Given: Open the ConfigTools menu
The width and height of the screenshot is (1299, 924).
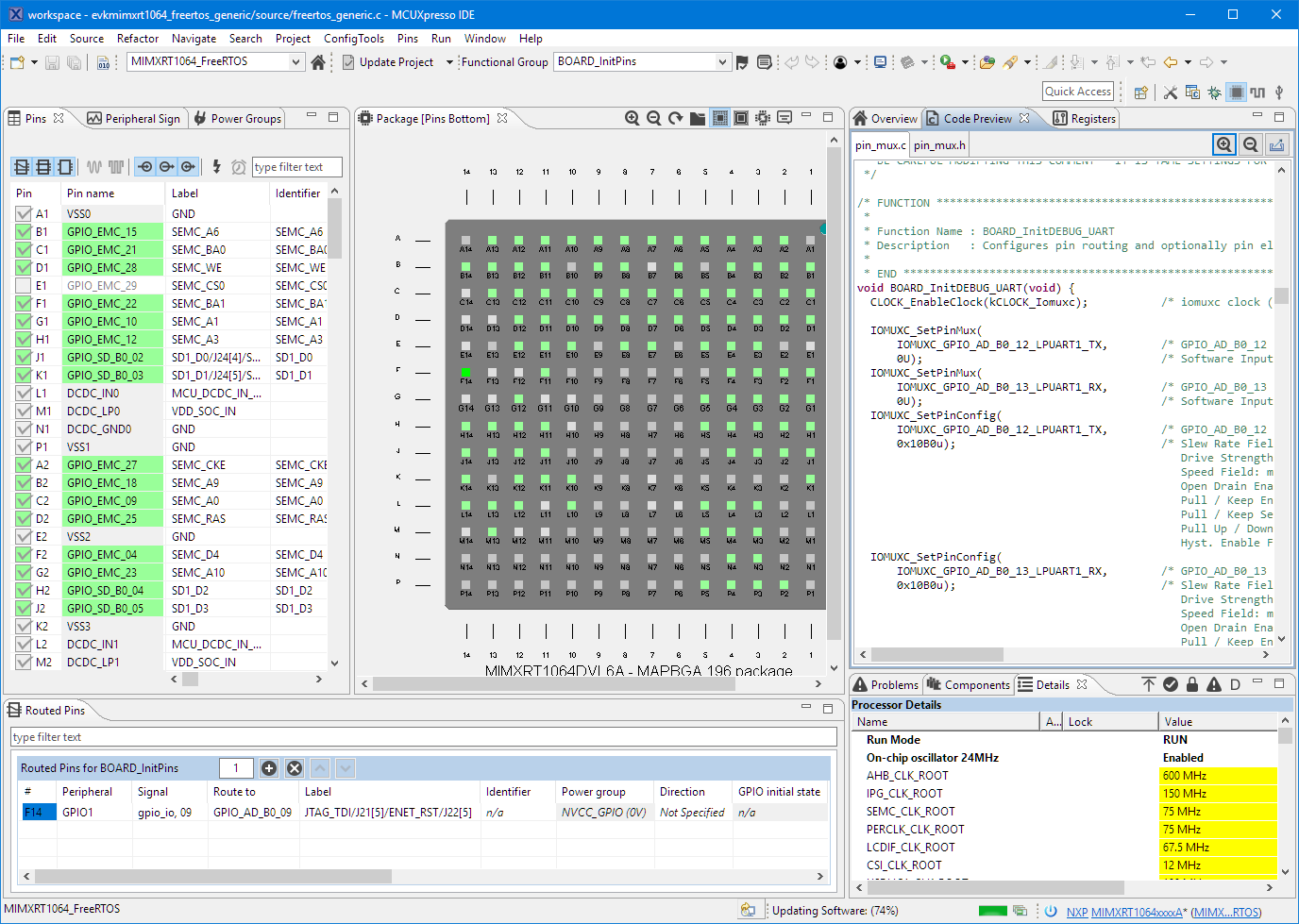Looking at the screenshot, I should coord(353,39).
